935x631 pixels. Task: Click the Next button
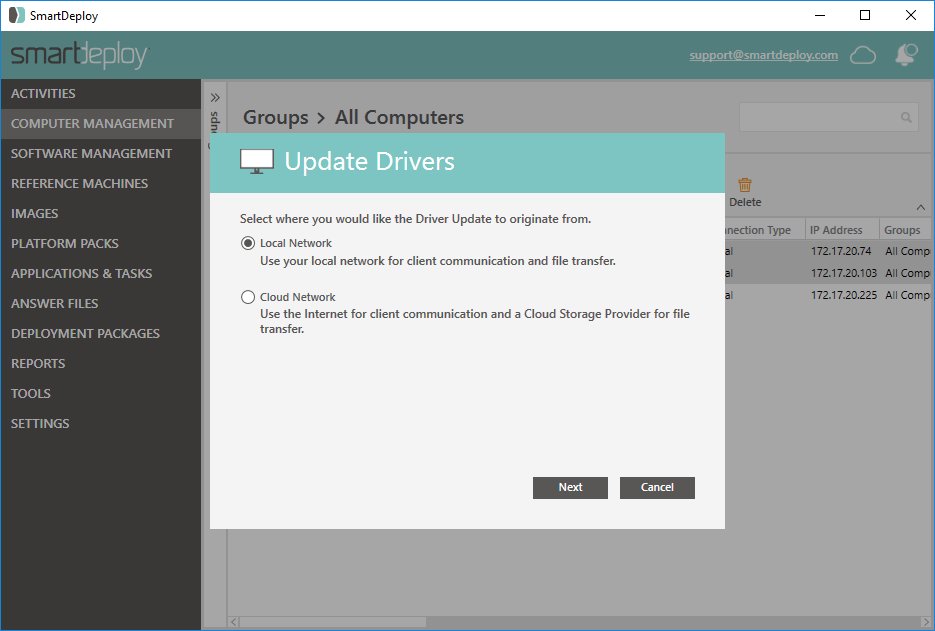570,487
